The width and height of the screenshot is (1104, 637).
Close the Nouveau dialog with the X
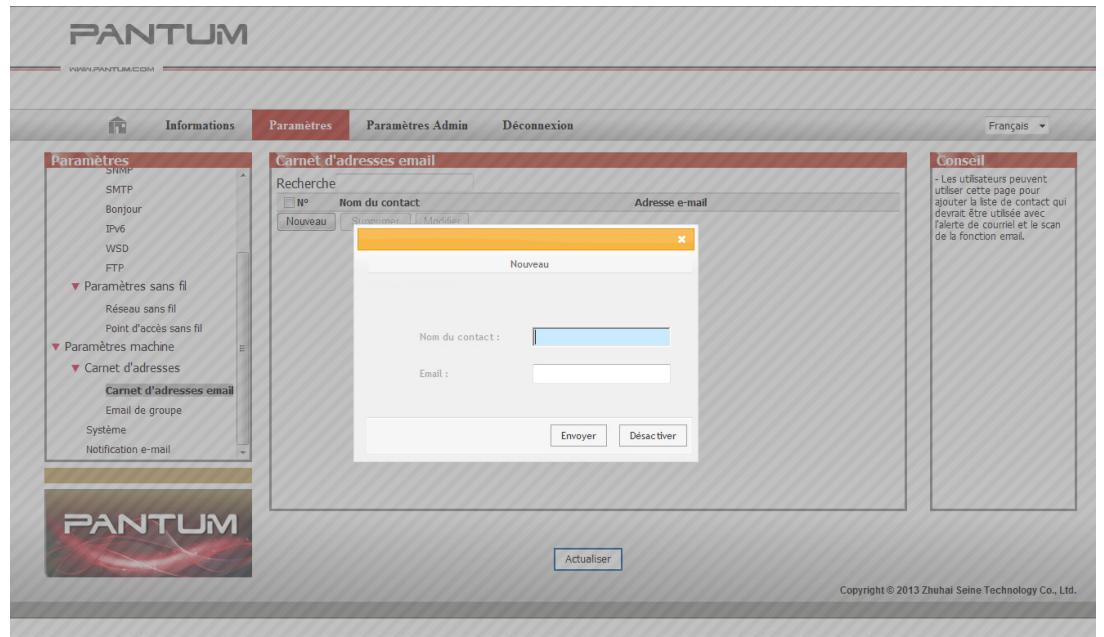pyautogui.click(x=681, y=240)
